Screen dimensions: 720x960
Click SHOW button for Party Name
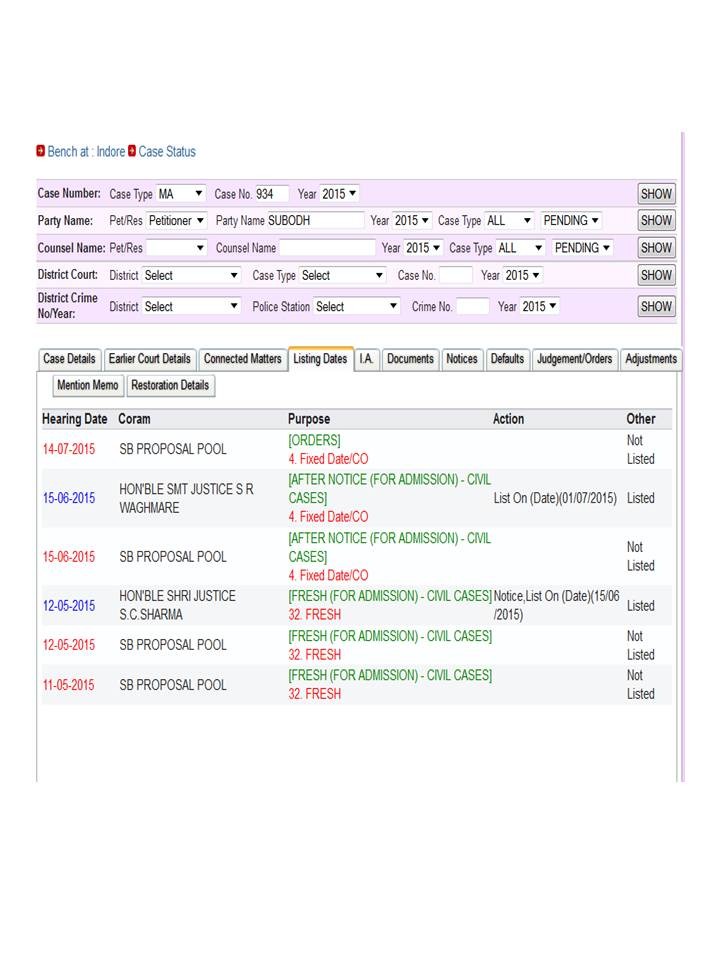(x=656, y=220)
